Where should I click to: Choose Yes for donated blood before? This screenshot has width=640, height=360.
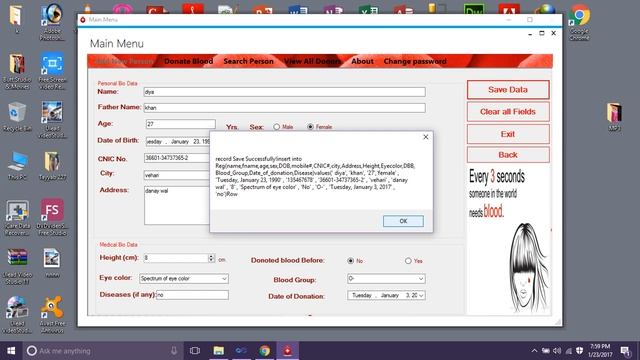(408, 260)
